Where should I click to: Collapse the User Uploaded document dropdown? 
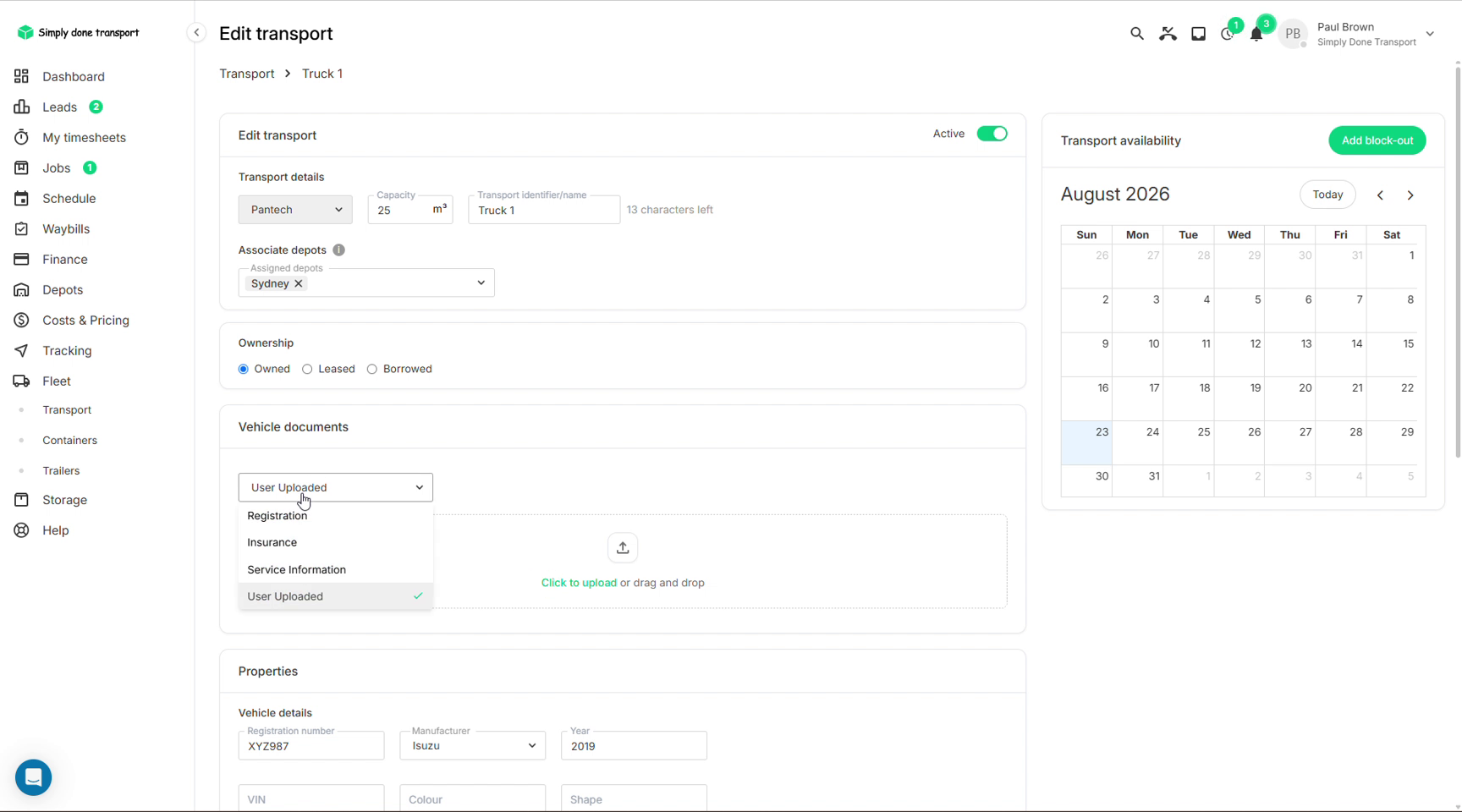(x=336, y=487)
